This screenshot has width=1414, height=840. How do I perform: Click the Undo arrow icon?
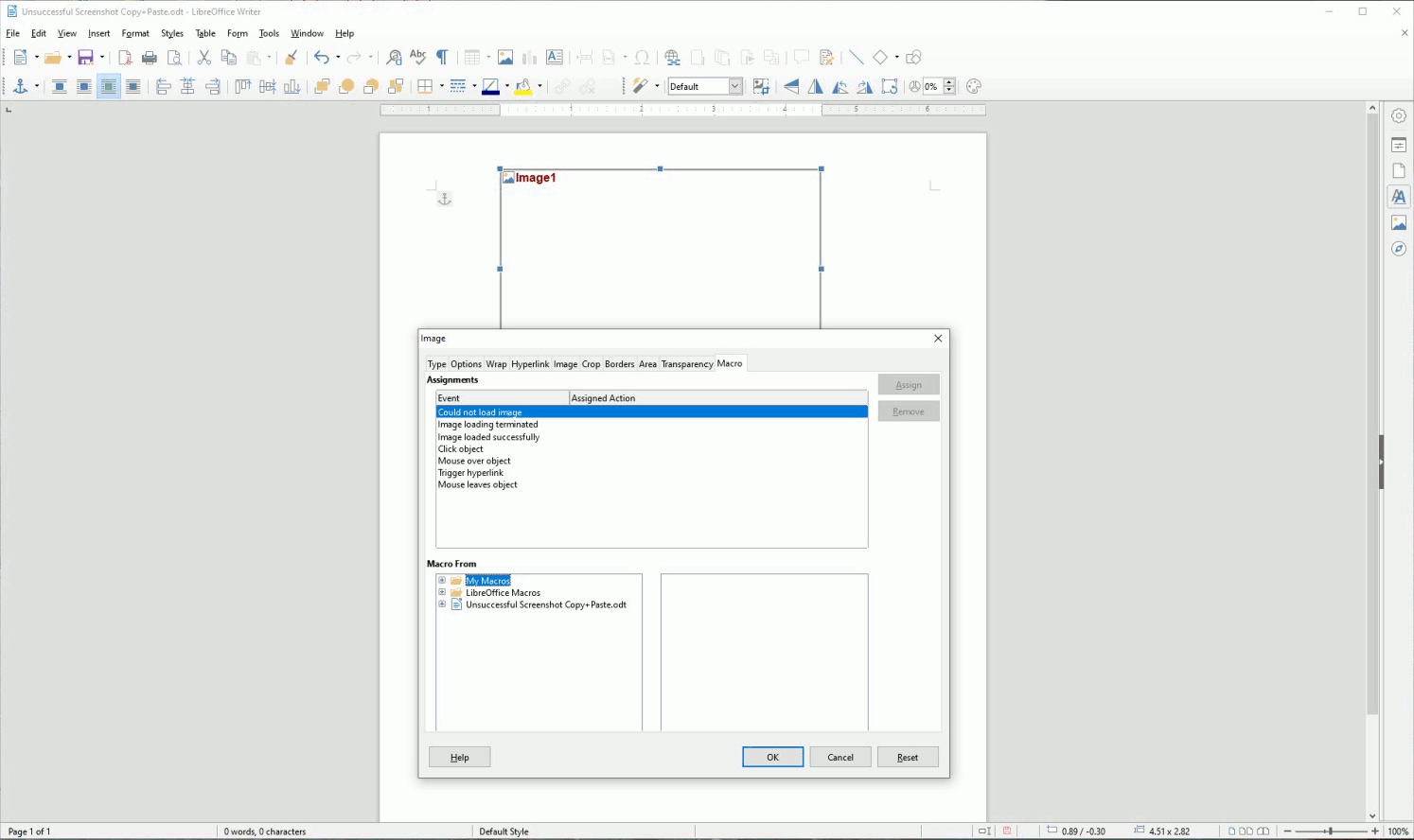tap(321, 58)
